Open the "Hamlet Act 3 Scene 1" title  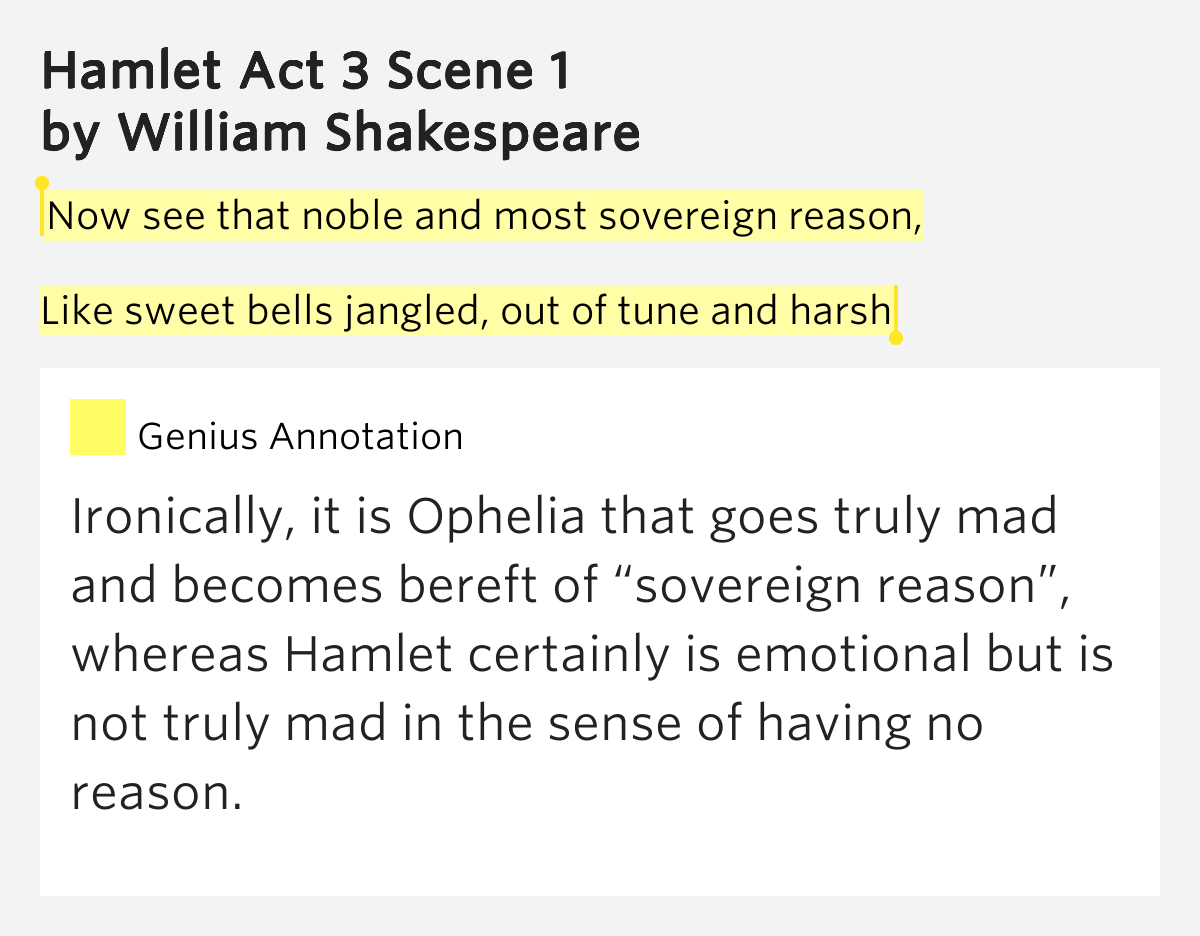point(306,71)
